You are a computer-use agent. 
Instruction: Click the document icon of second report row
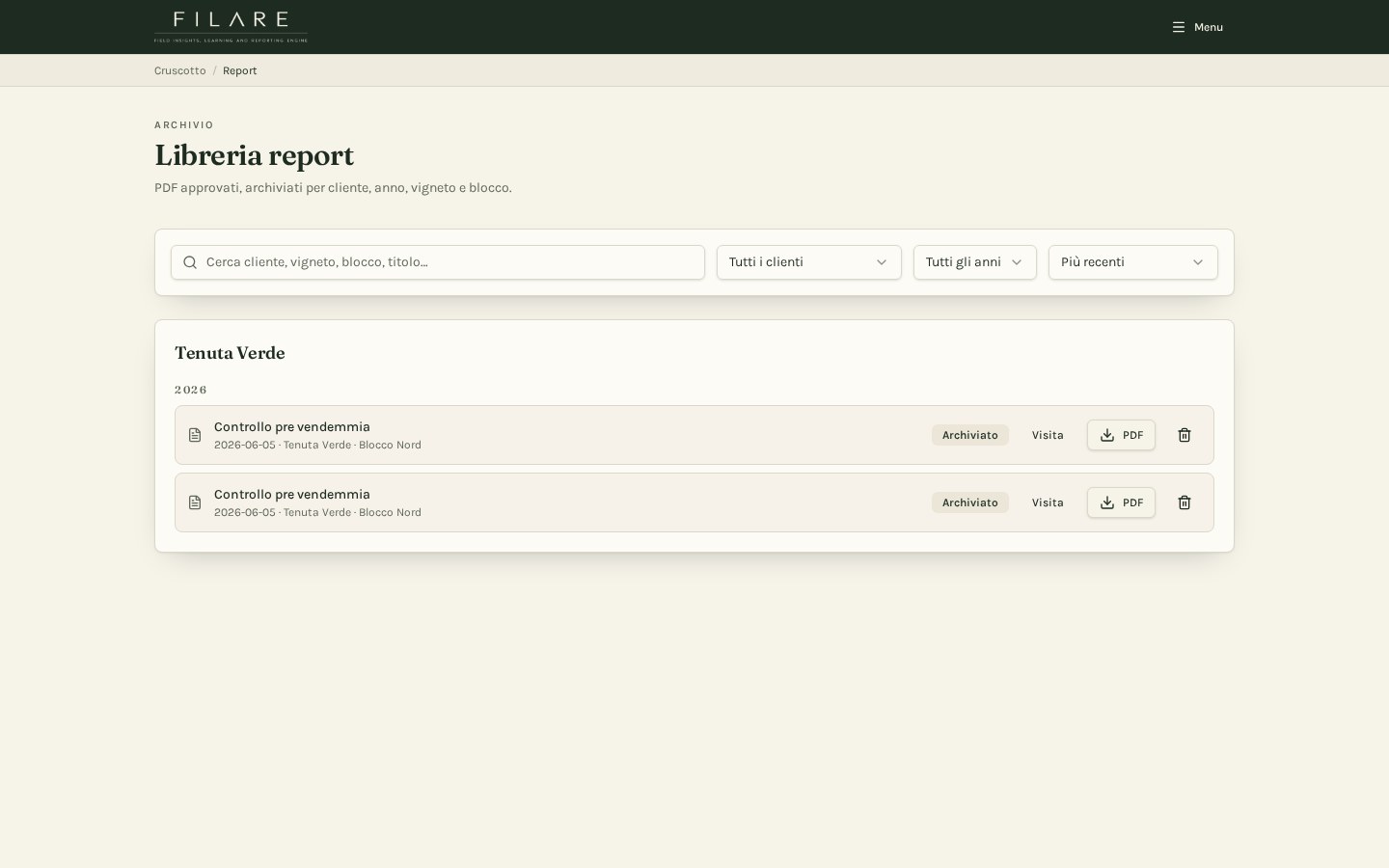pyautogui.click(x=195, y=502)
